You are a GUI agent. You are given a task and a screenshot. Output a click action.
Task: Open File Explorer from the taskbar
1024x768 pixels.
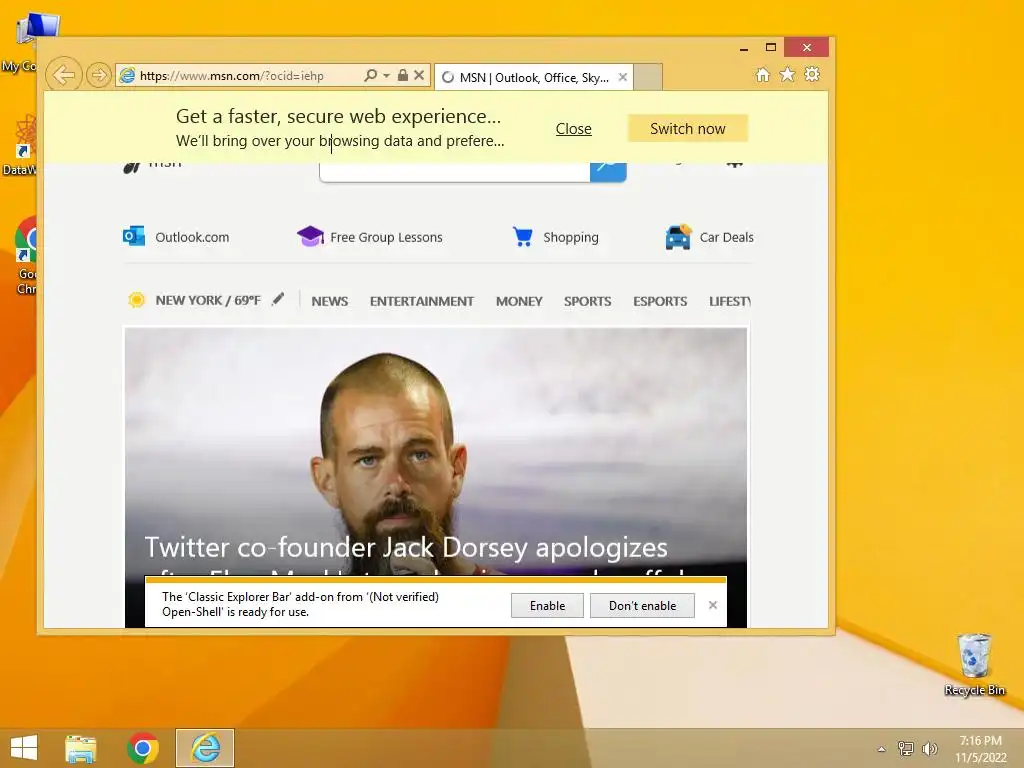pyautogui.click(x=81, y=748)
